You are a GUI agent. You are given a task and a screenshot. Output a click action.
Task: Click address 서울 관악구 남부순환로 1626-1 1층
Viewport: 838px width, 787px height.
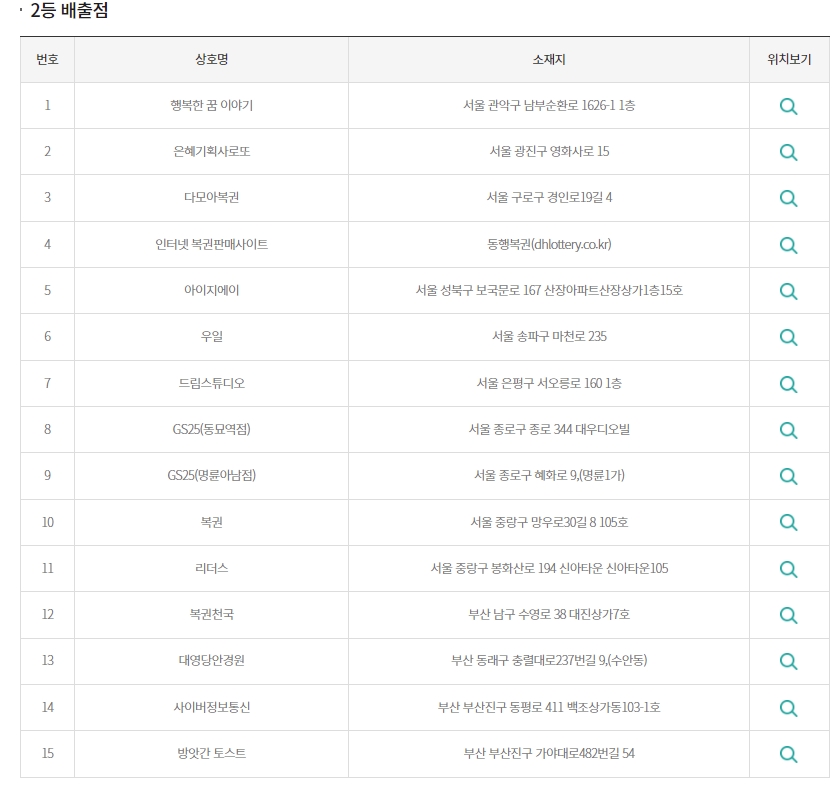549,105
